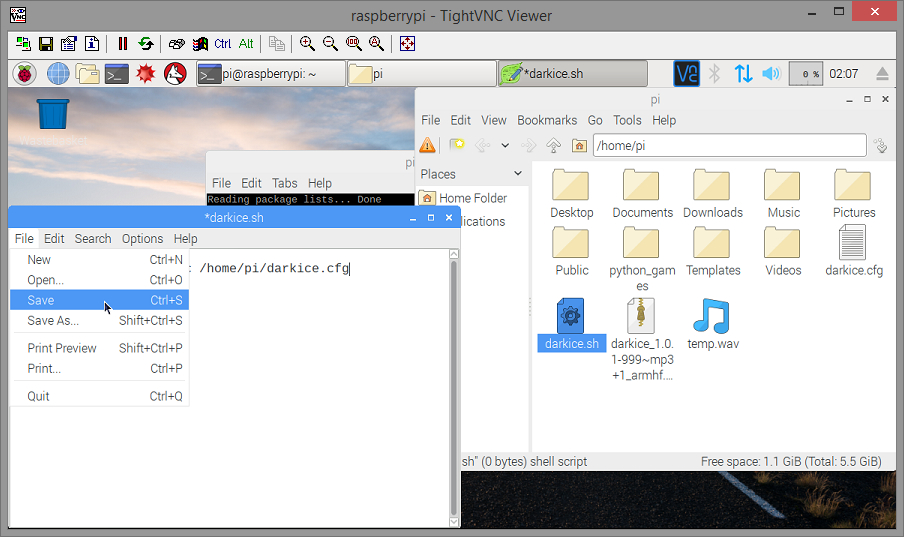904x537 pixels.
Task: Click the save connection disk icon
Action: (x=46, y=44)
